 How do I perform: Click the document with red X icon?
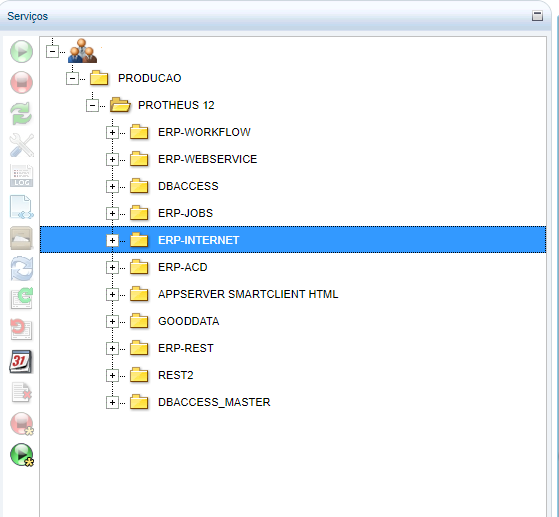pyautogui.click(x=21, y=393)
